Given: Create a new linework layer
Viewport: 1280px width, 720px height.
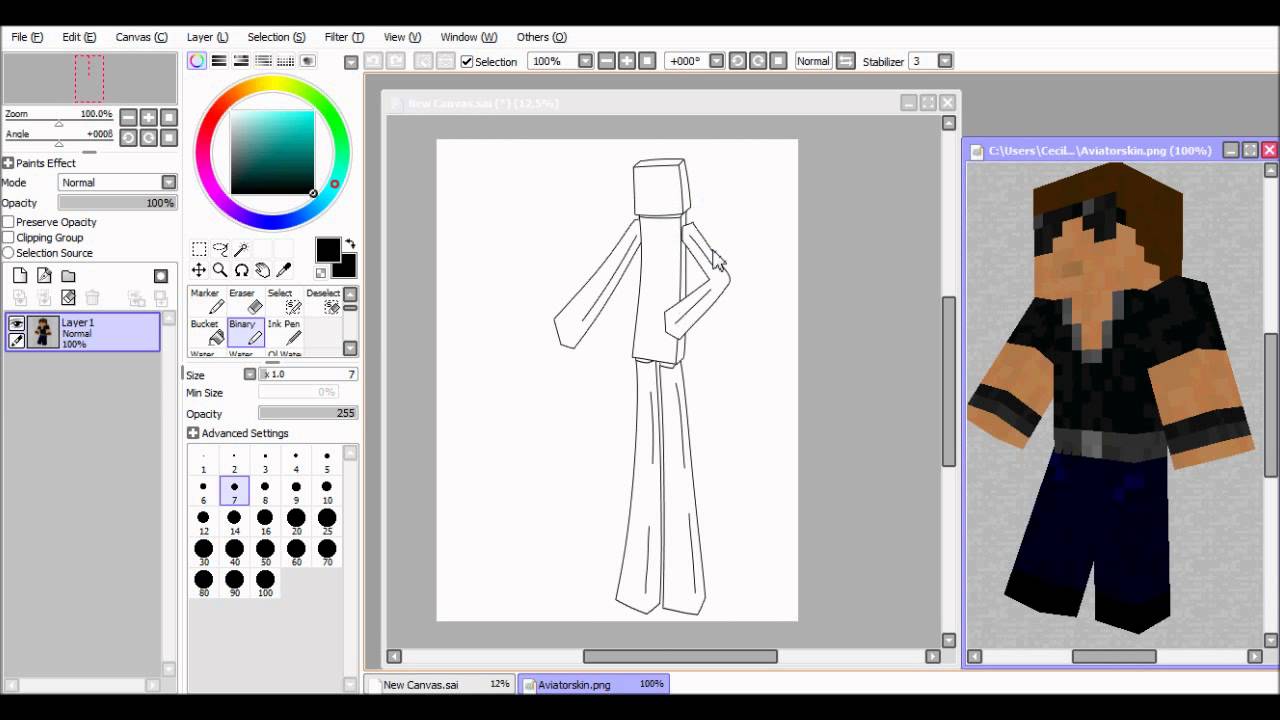Looking at the screenshot, I should coord(44,276).
